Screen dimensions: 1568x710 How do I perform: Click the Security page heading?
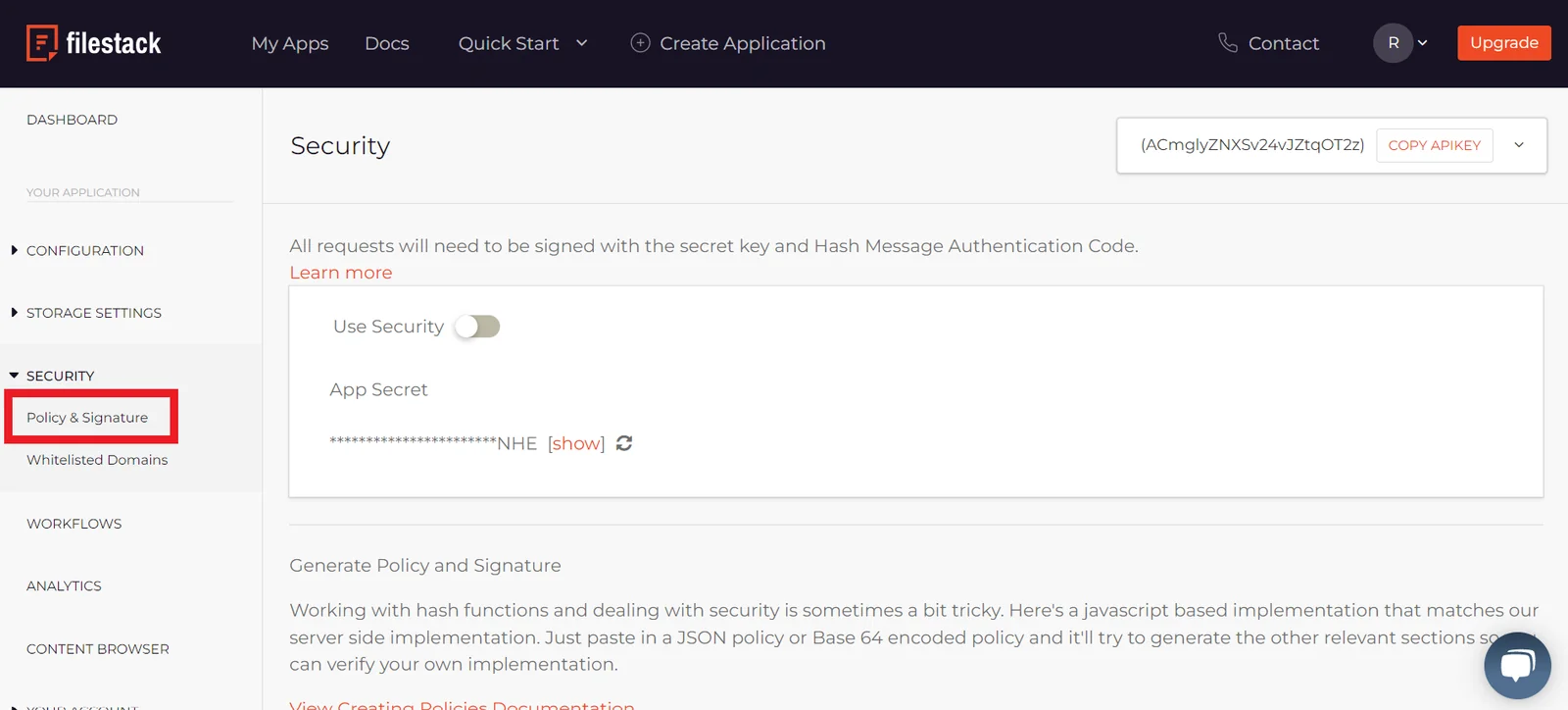(340, 145)
